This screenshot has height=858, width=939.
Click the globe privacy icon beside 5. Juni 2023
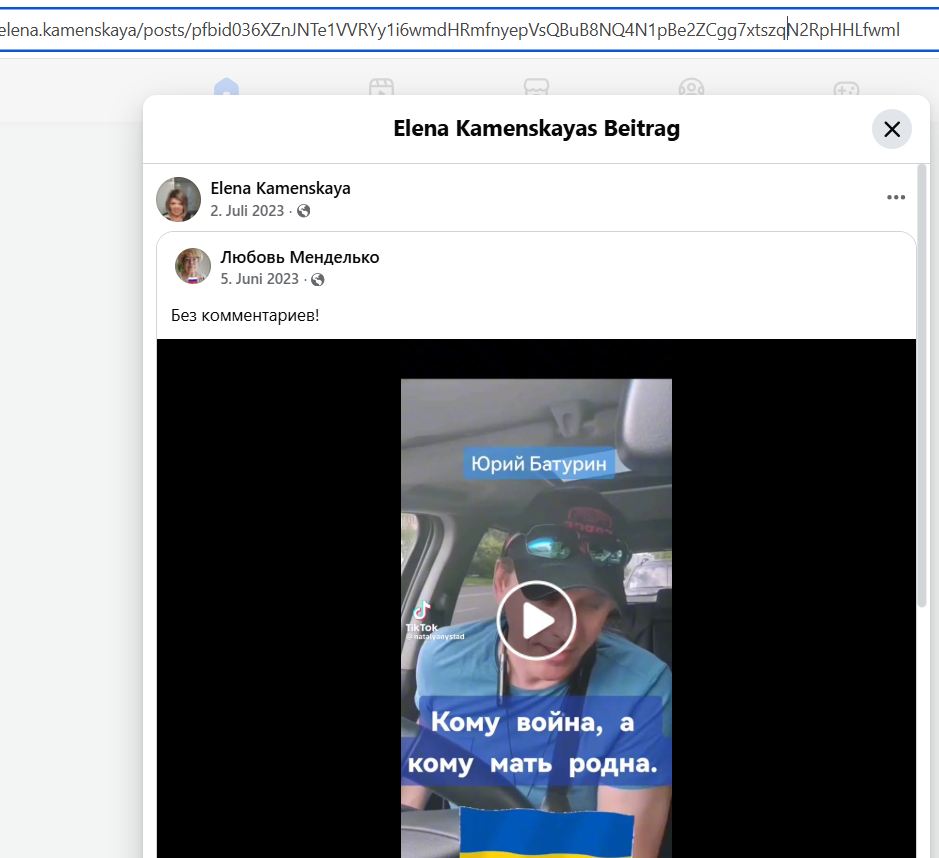pos(317,280)
